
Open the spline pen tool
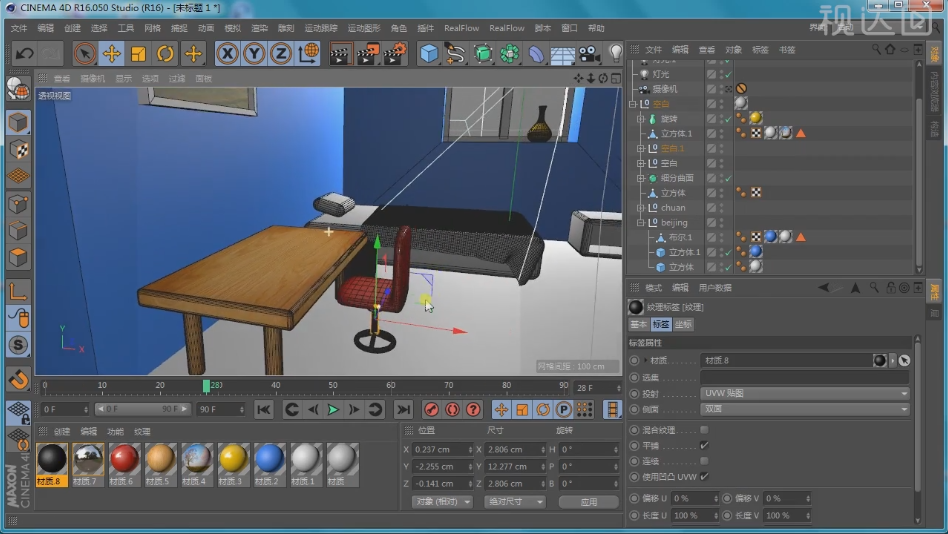point(455,54)
